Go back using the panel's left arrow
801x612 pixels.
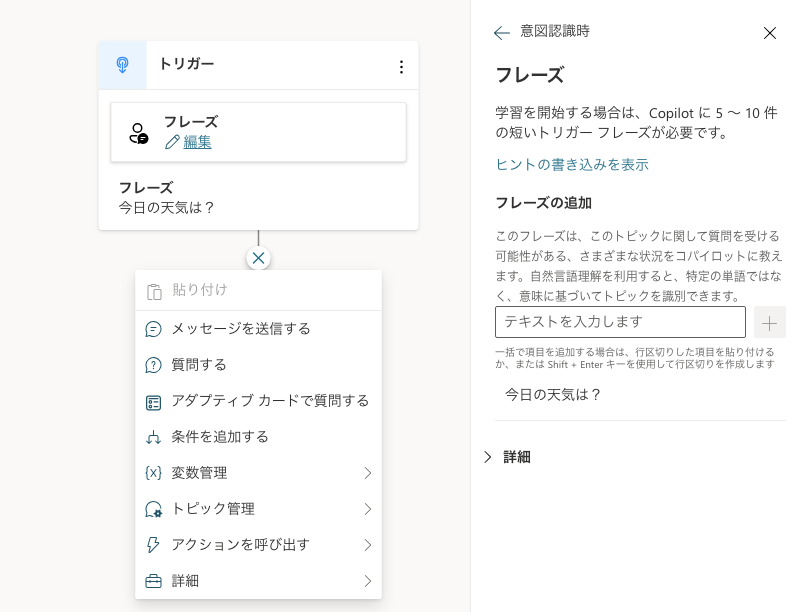tap(502, 33)
